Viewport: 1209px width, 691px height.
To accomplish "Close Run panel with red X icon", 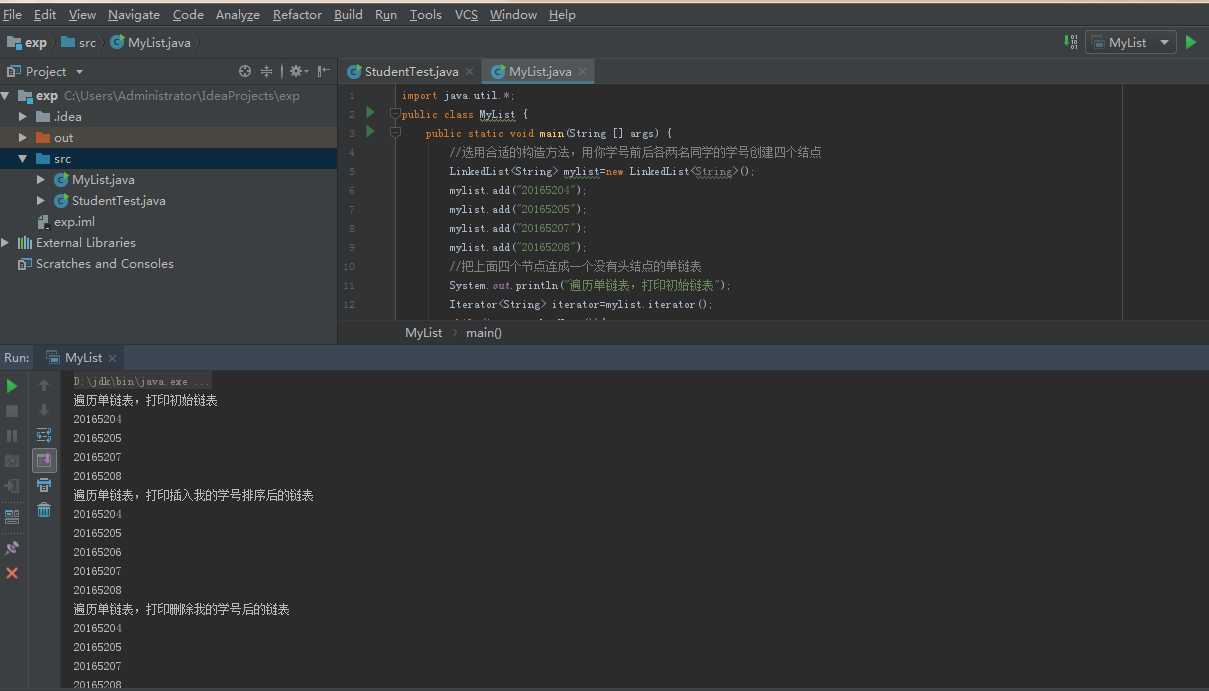I will [12, 573].
